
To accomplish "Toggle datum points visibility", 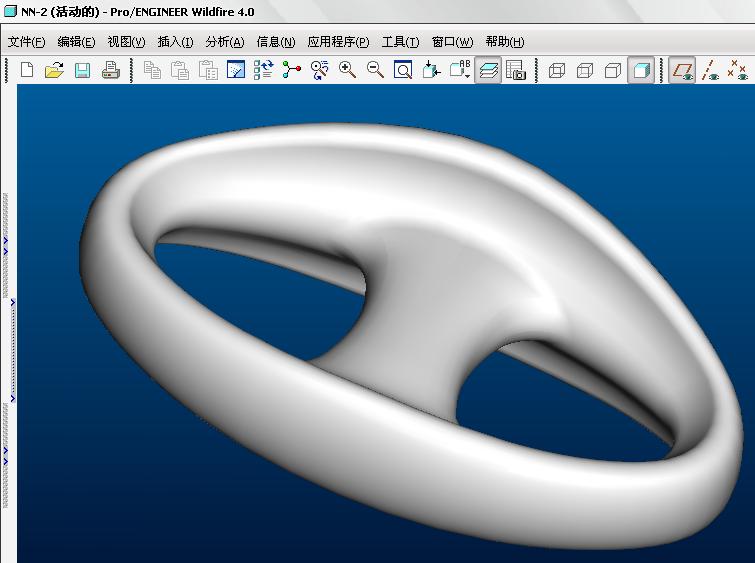I will click(738, 70).
